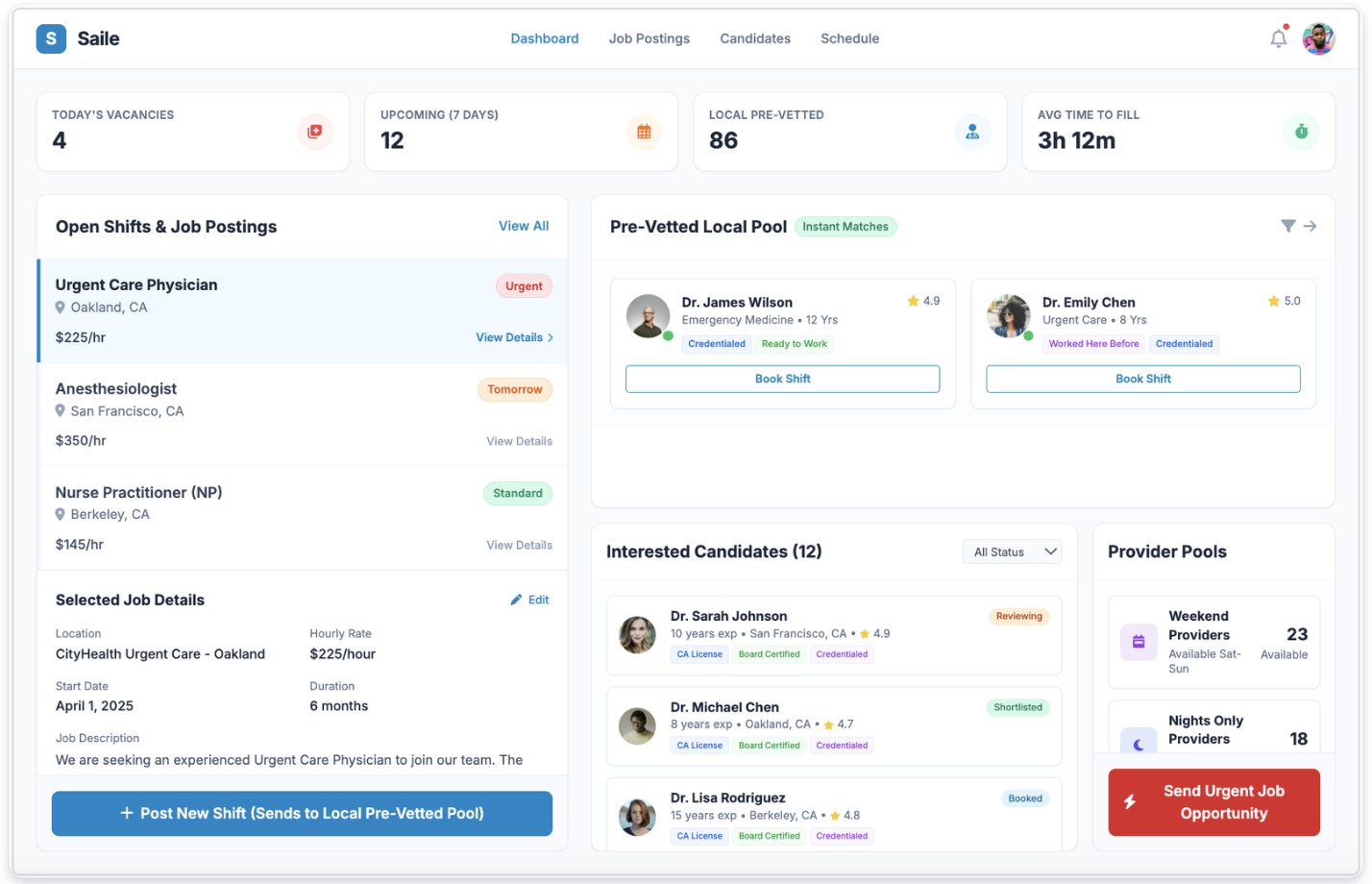Click the Saile logo icon
1372x884 pixels.
tap(51, 38)
